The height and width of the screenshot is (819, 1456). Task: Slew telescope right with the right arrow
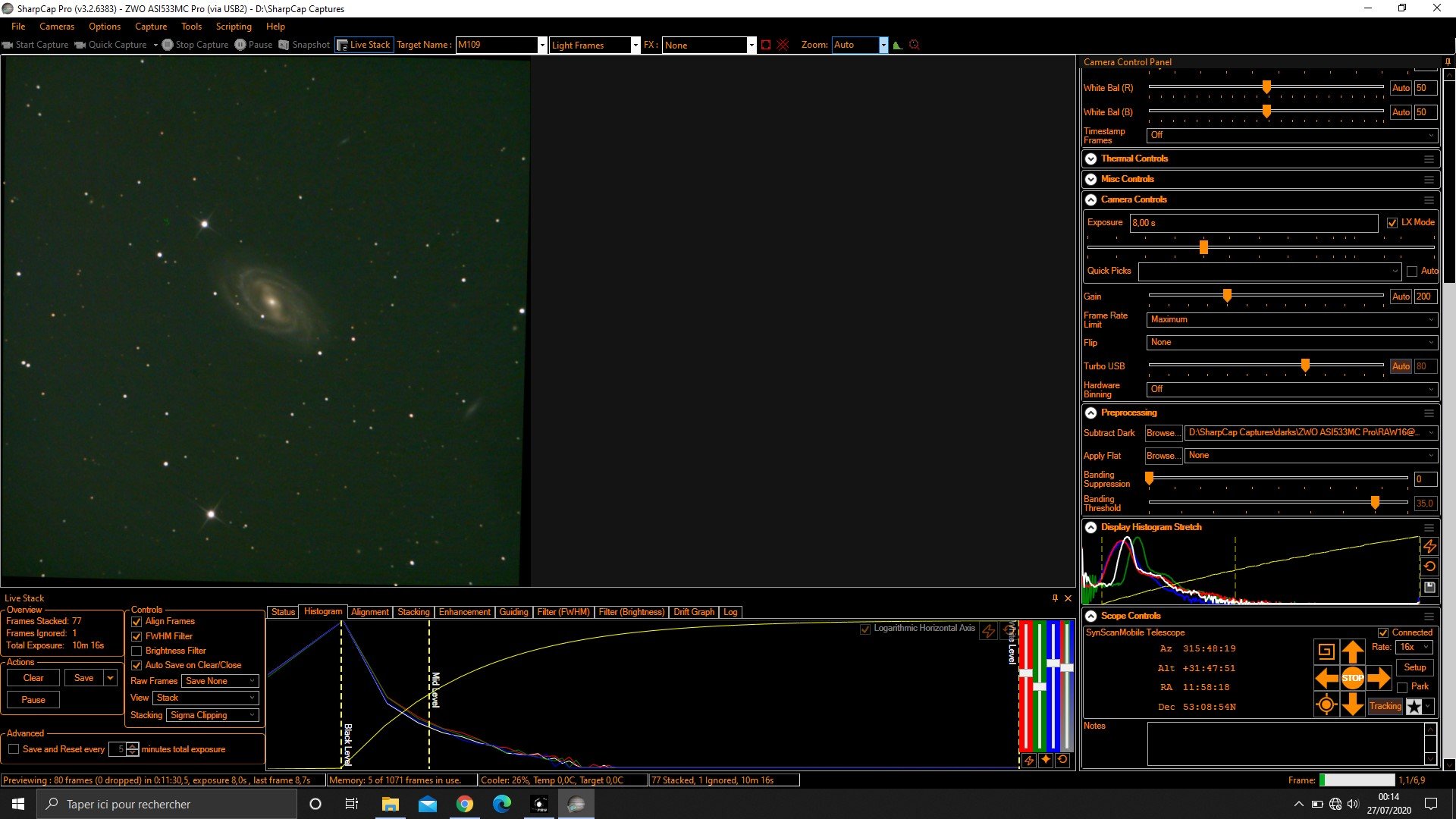[1379, 678]
